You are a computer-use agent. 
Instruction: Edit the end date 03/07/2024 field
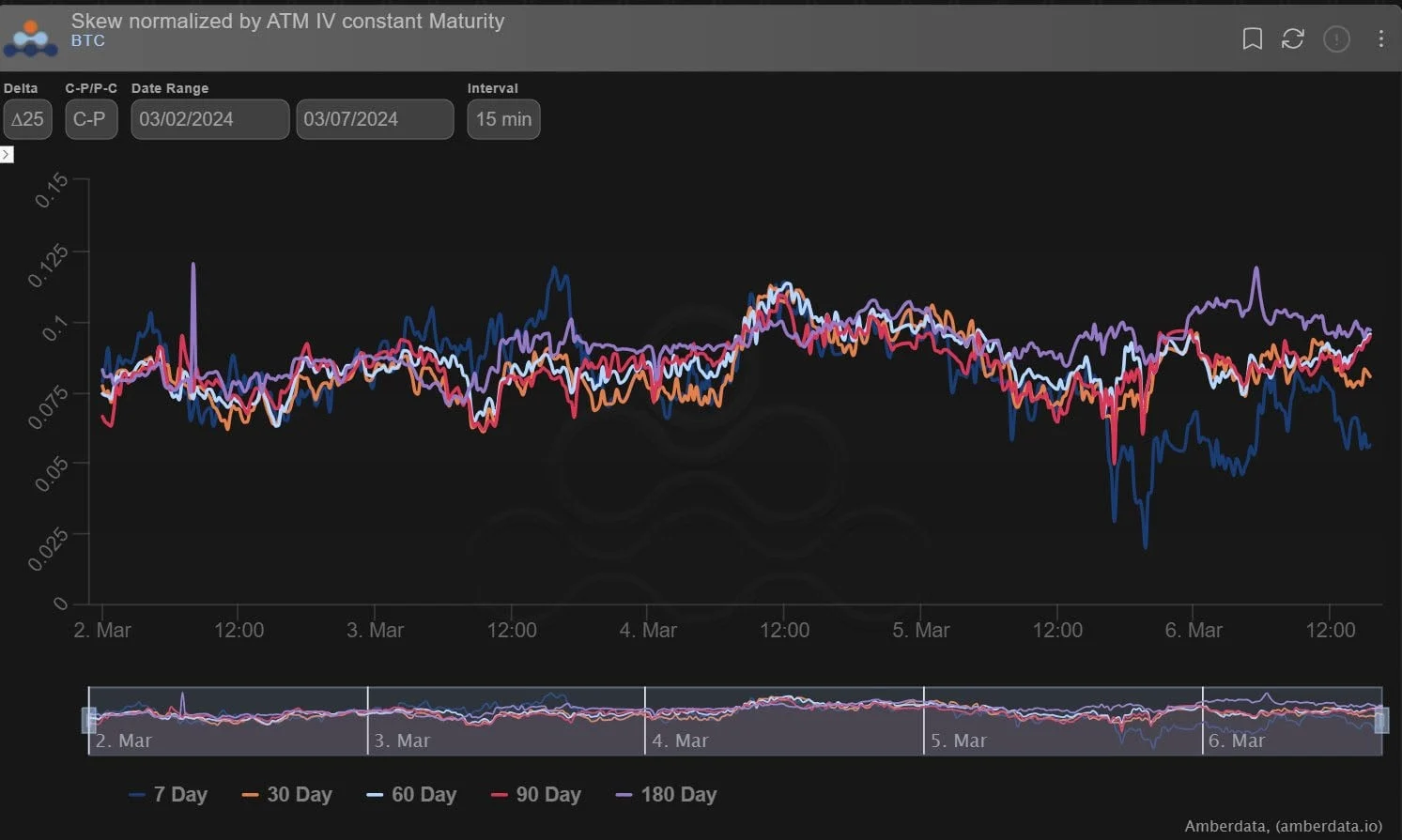pos(375,119)
